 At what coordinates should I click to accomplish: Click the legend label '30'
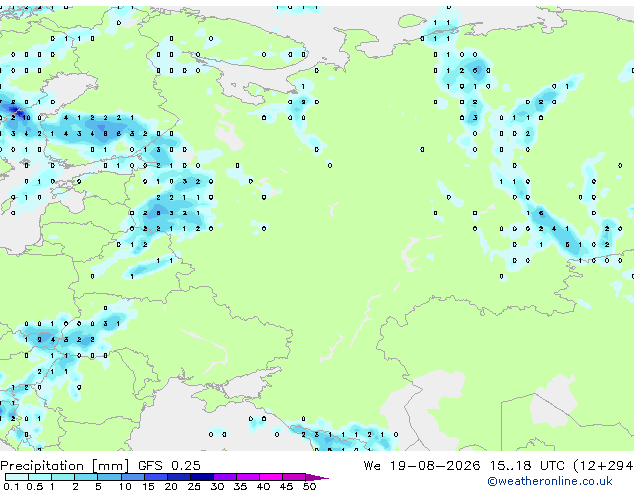pos(217,486)
